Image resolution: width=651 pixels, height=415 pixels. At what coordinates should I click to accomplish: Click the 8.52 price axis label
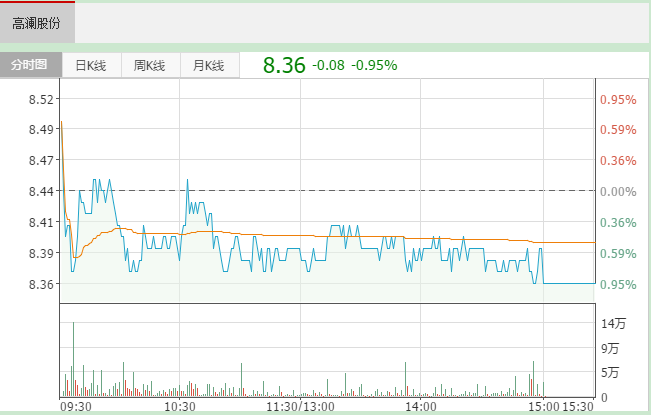42,99
